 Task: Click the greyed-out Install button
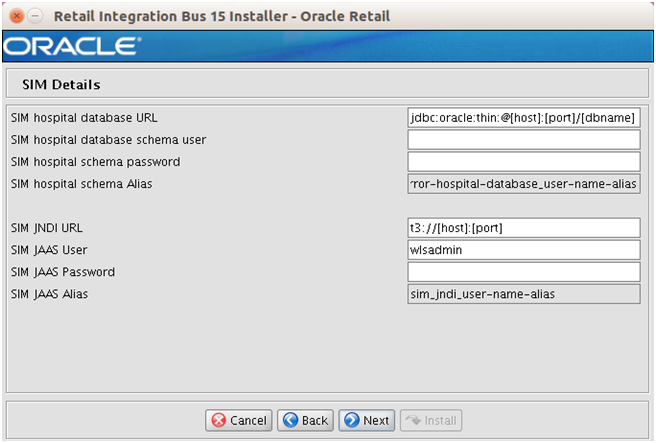pos(431,420)
